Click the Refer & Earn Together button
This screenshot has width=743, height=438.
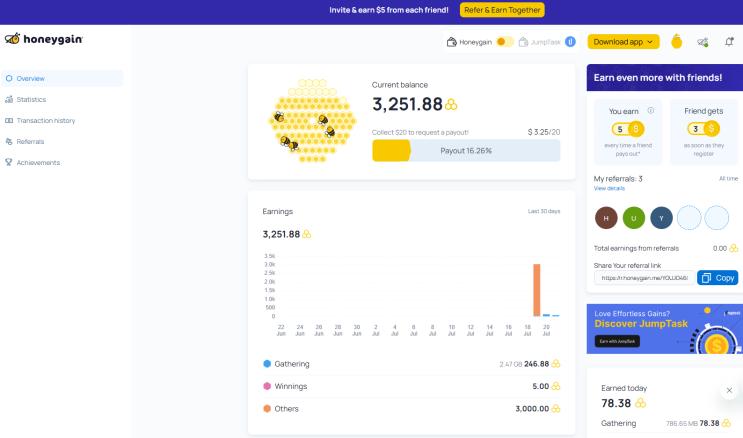point(502,10)
